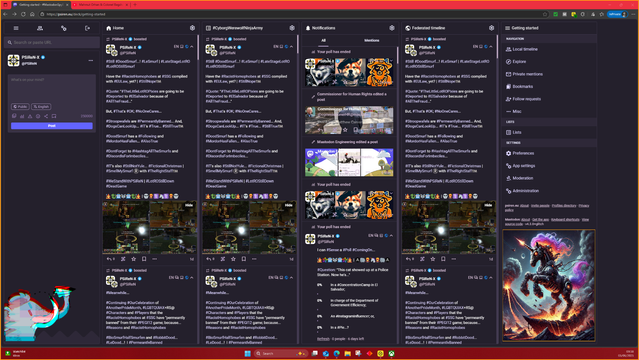This screenshot has height=360, width=639.
Task: Open the Public visibility dropdown
Action: coord(20,106)
